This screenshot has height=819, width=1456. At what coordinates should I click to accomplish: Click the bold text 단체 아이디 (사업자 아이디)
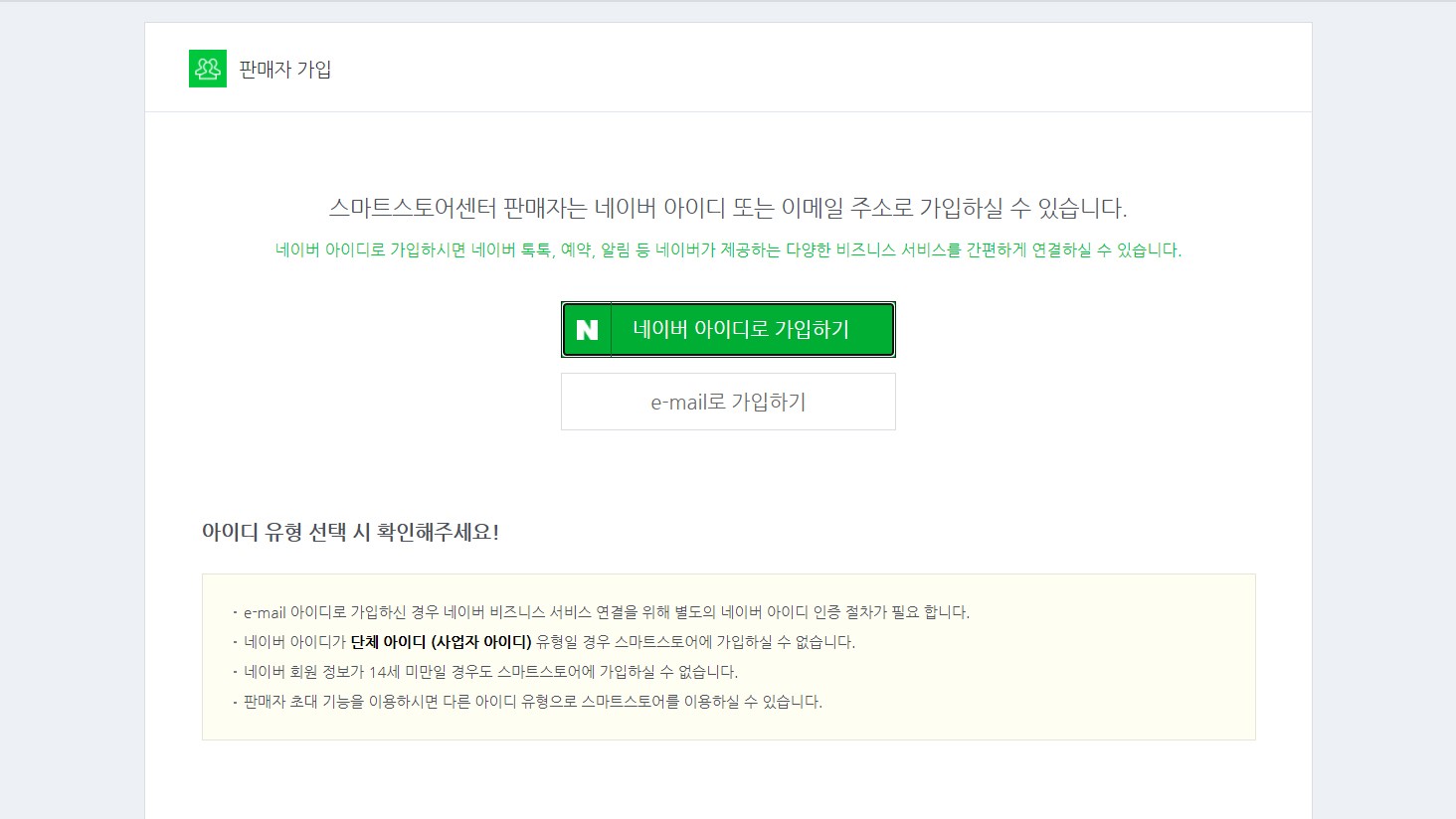pos(442,642)
